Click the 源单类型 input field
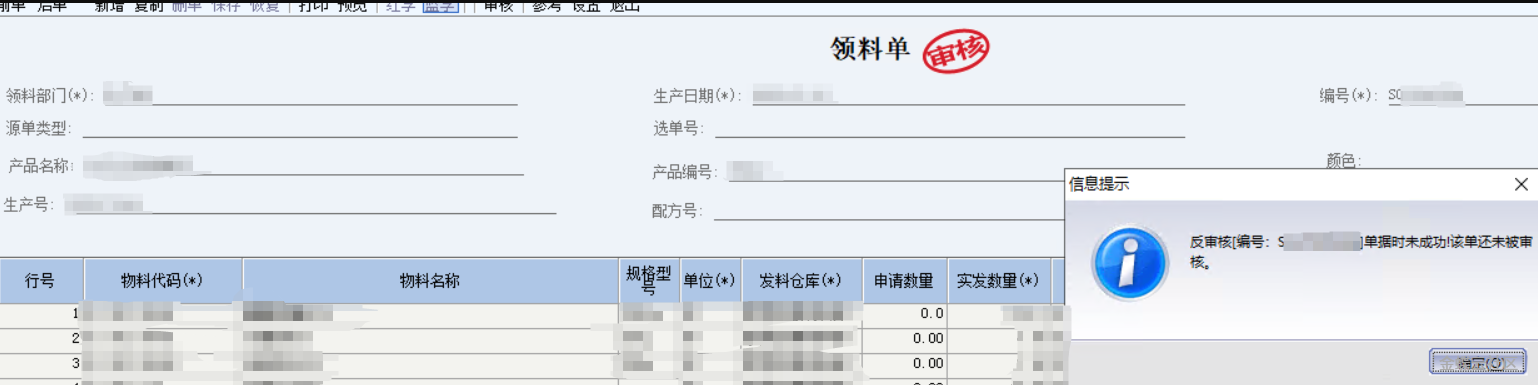The height and width of the screenshot is (385, 1538). coord(300,128)
